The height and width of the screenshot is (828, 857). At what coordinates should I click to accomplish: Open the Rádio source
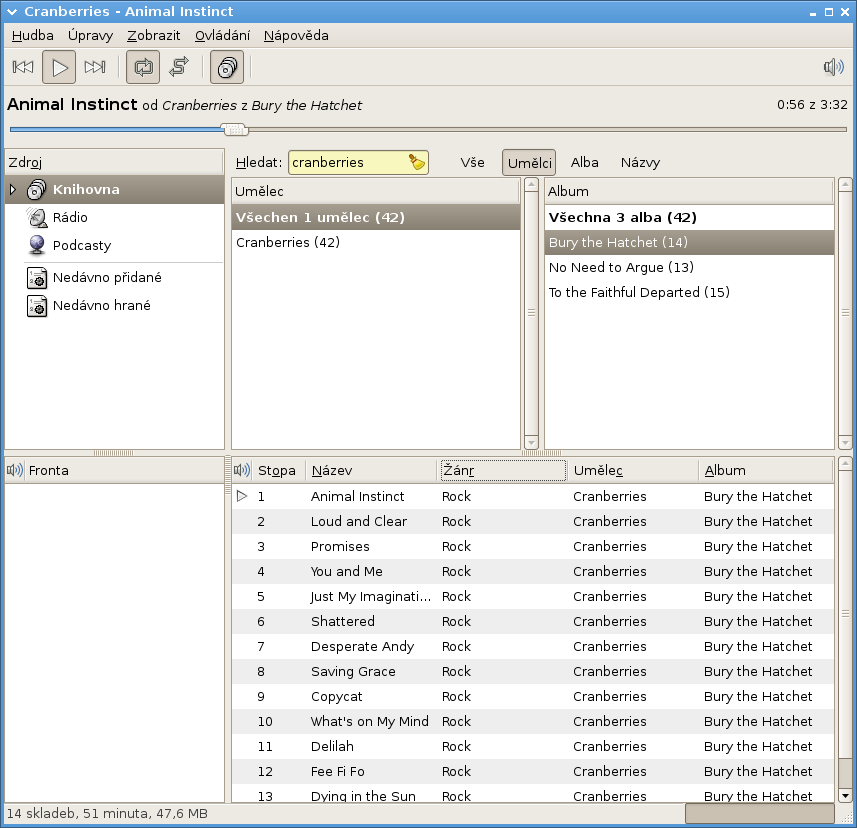tap(70, 218)
